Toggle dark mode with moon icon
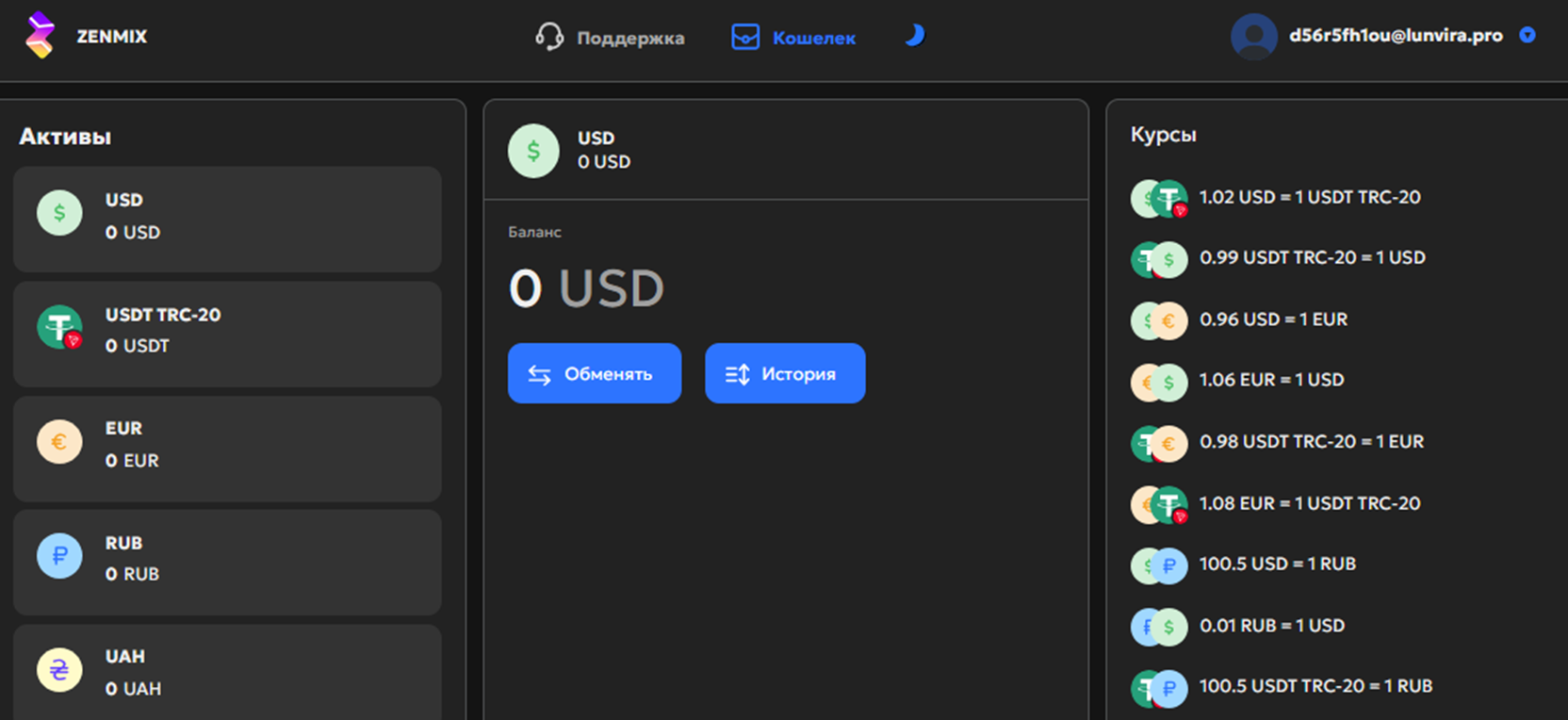This screenshot has height=720, width=1568. pyautogui.click(x=914, y=36)
